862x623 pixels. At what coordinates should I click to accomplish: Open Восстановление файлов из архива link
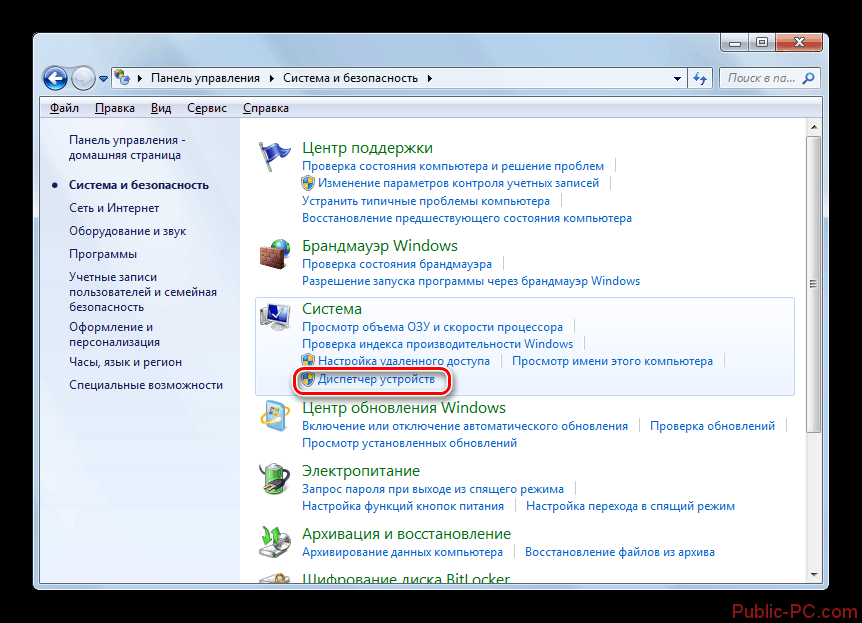(x=620, y=552)
